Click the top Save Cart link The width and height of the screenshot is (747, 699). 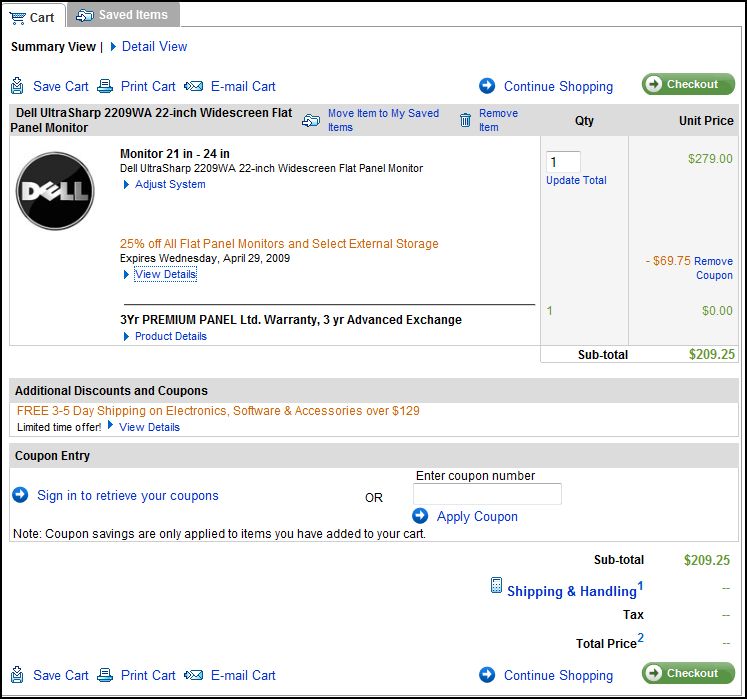click(x=61, y=86)
